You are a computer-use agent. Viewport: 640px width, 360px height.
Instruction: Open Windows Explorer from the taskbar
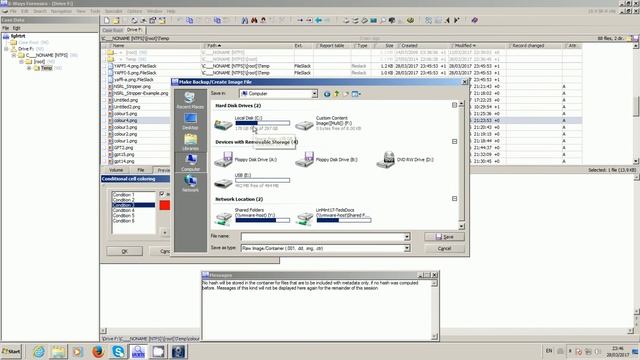58,351
